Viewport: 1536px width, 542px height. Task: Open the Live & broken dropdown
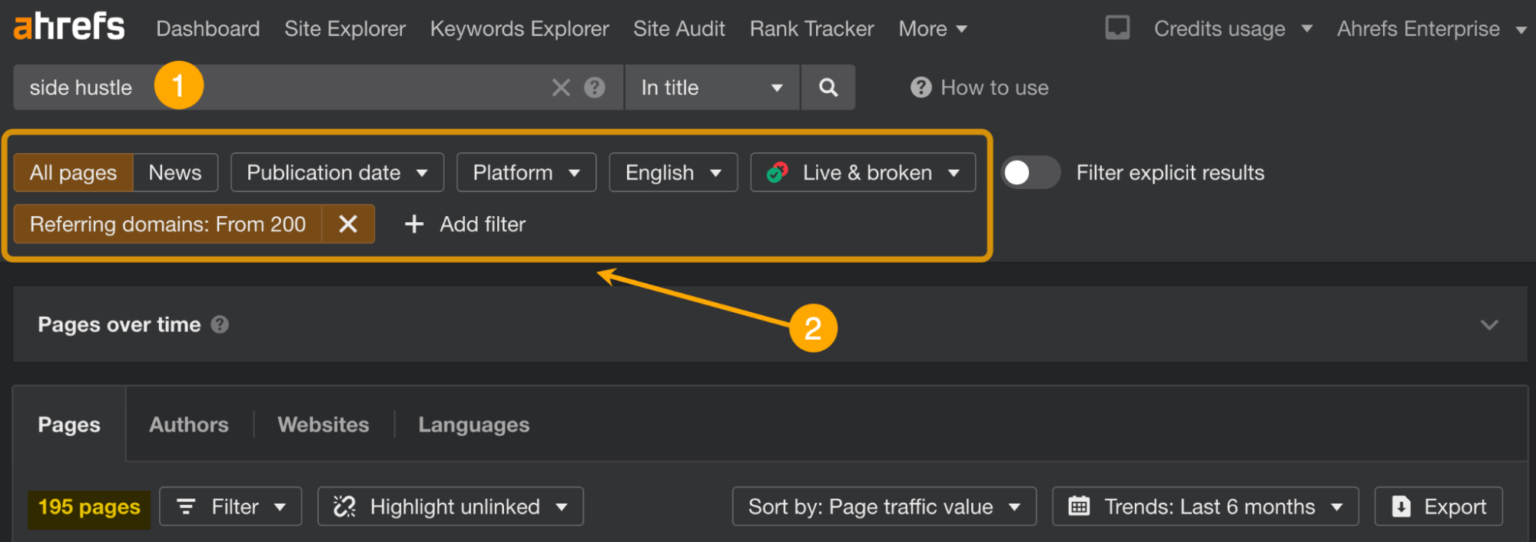(x=862, y=173)
